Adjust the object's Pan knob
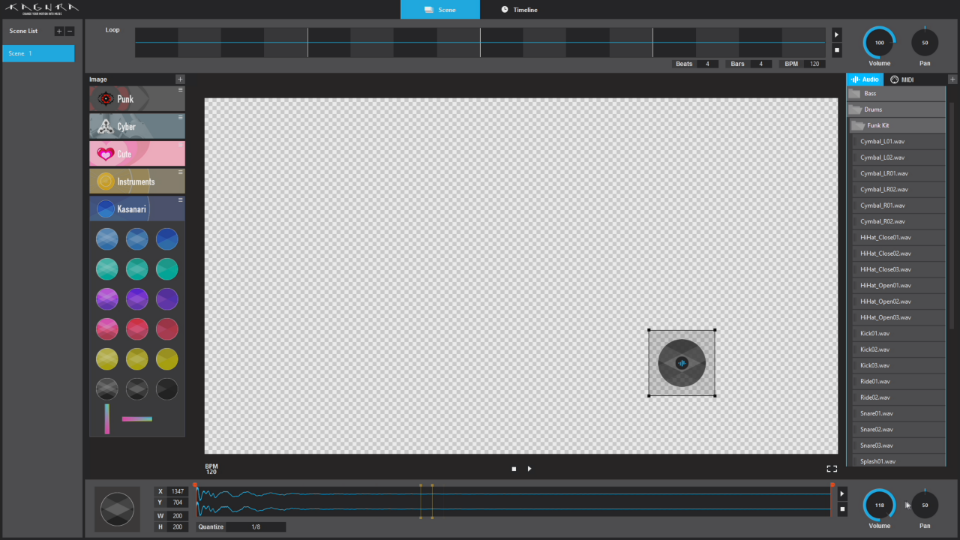Image resolution: width=960 pixels, height=540 pixels. click(x=924, y=505)
